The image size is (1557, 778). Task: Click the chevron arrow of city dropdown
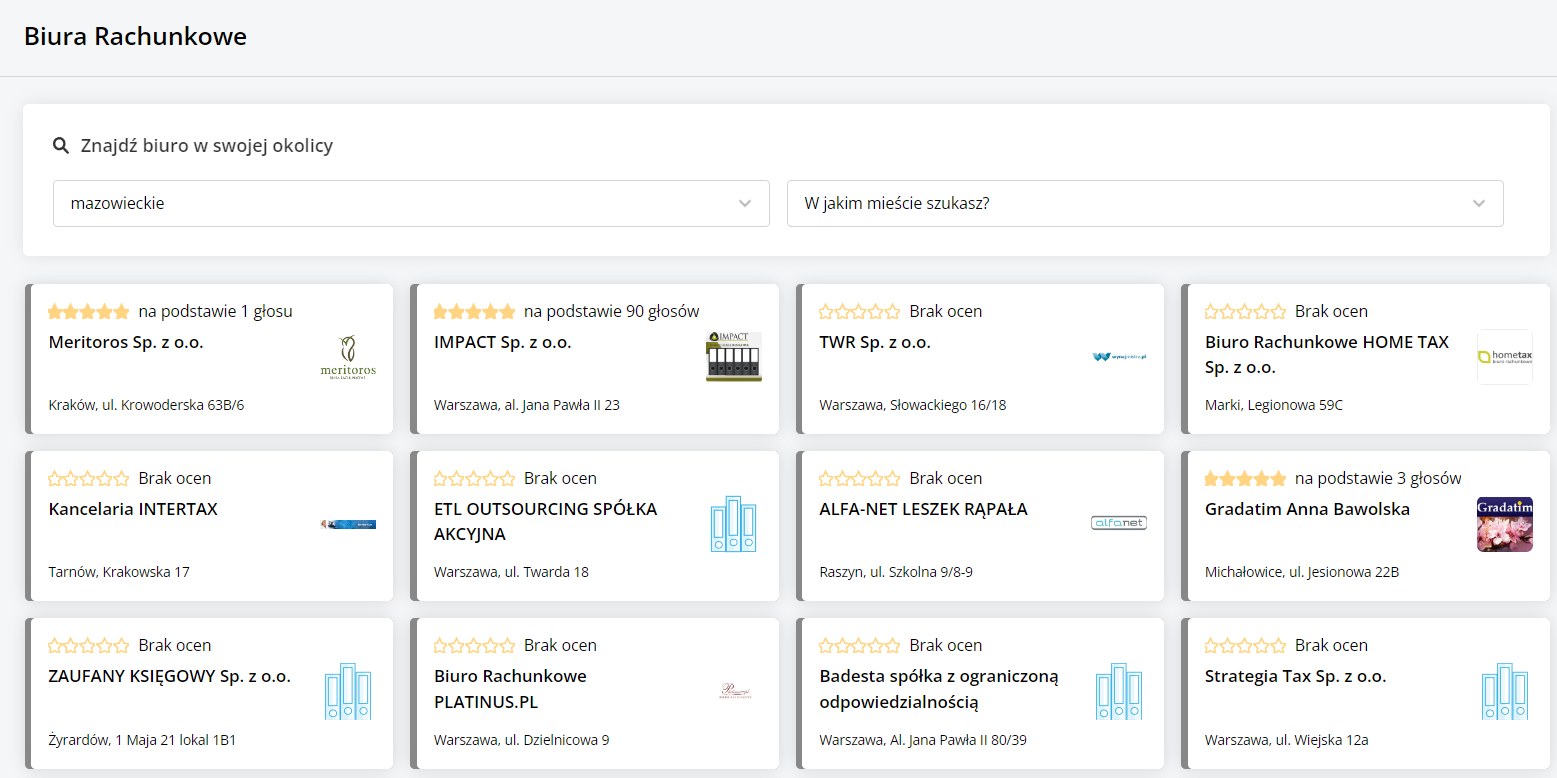(1479, 204)
